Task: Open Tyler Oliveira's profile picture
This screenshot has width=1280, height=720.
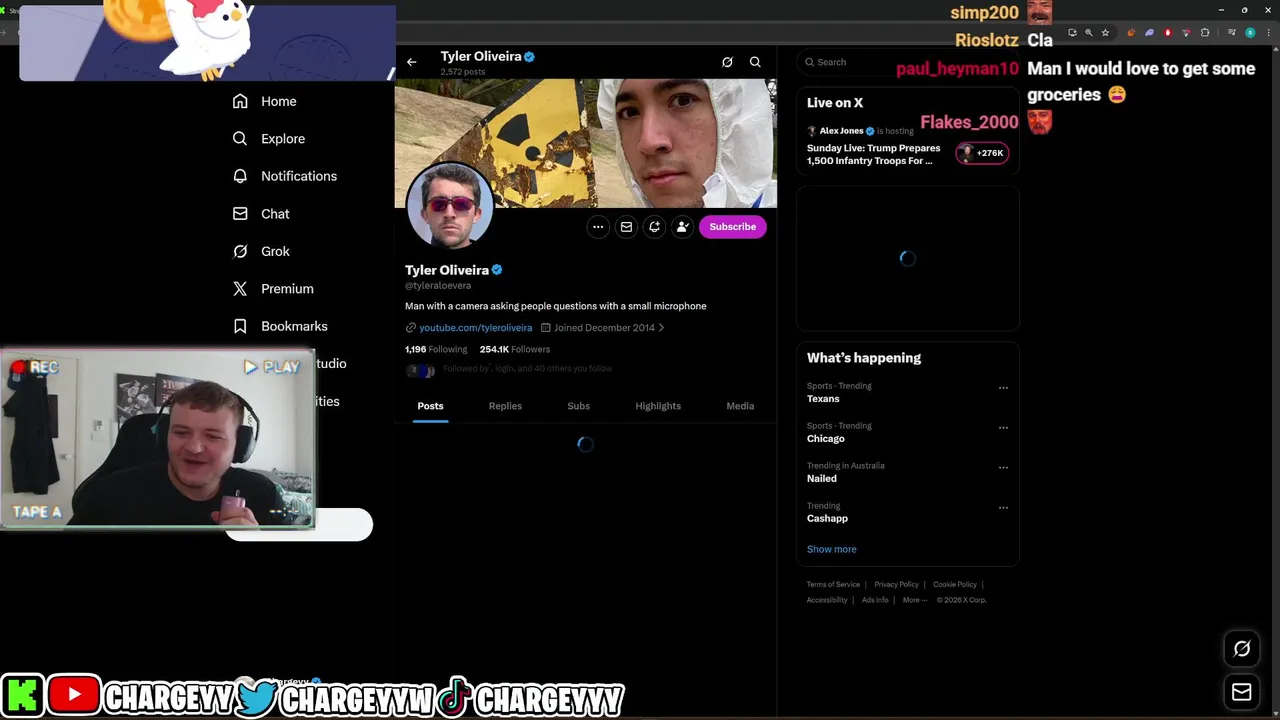Action: pos(450,206)
